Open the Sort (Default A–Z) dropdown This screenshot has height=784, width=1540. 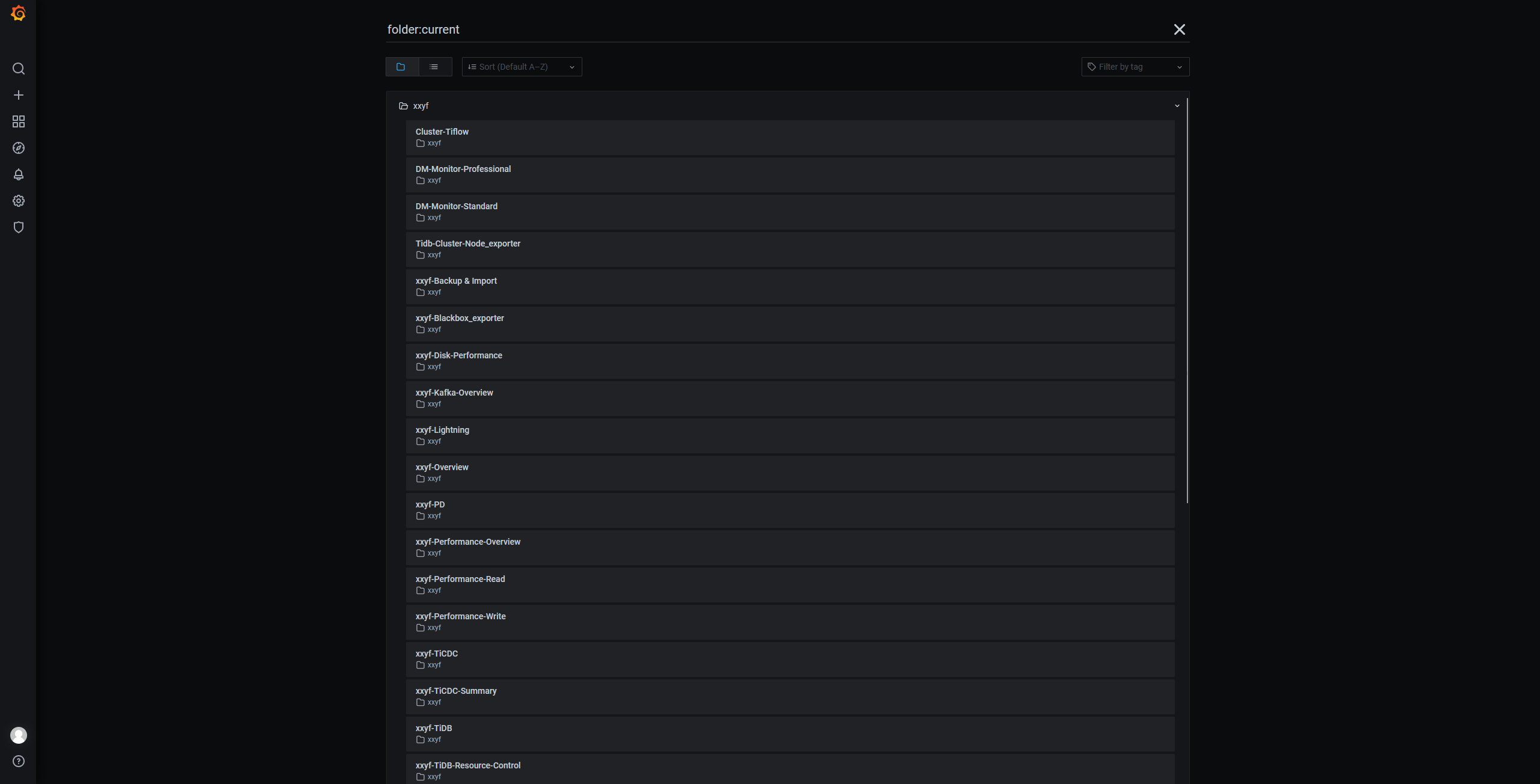click(522, 67)
